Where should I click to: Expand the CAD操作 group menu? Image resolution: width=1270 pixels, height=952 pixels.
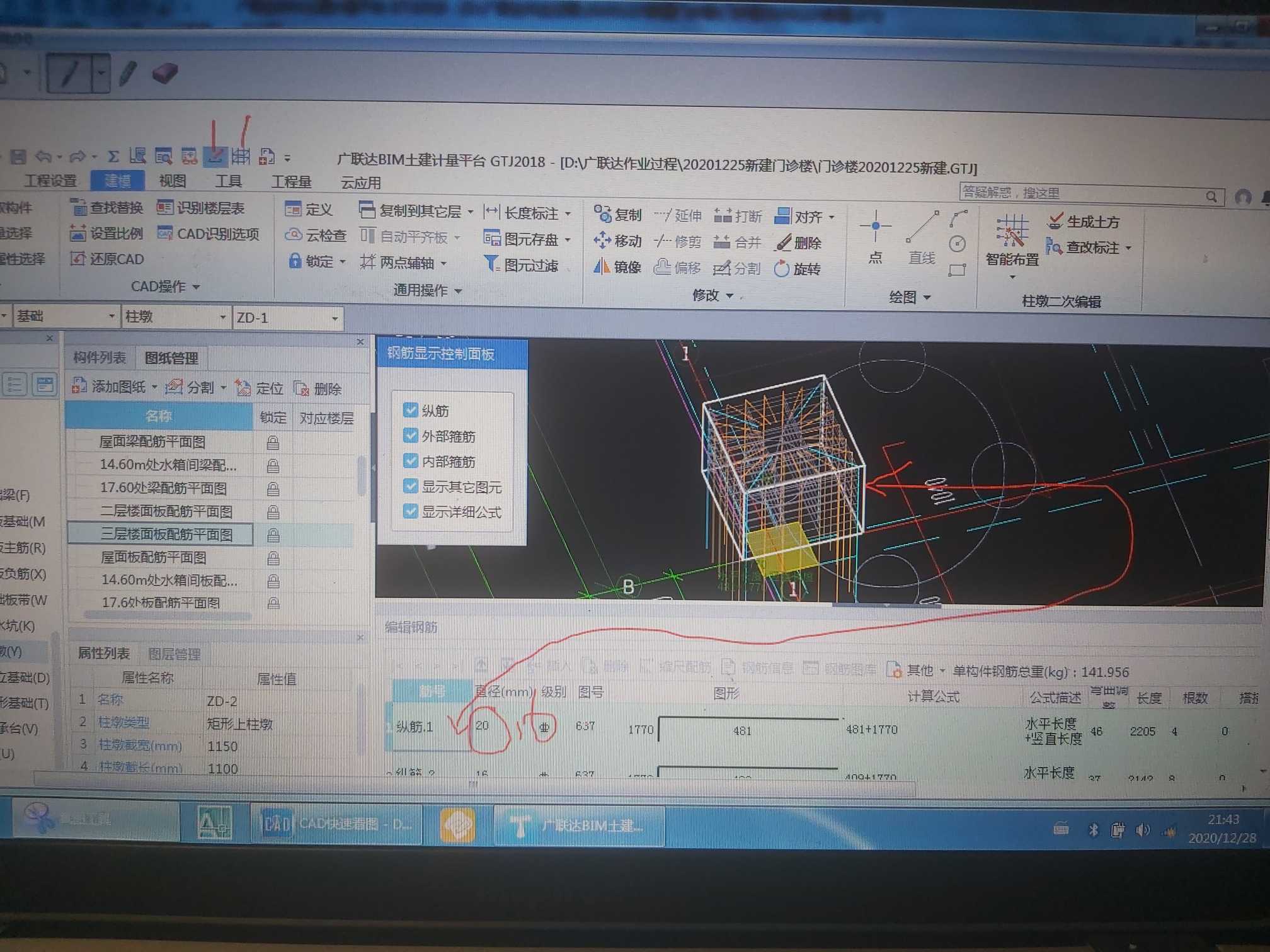[x=165, y=286]
